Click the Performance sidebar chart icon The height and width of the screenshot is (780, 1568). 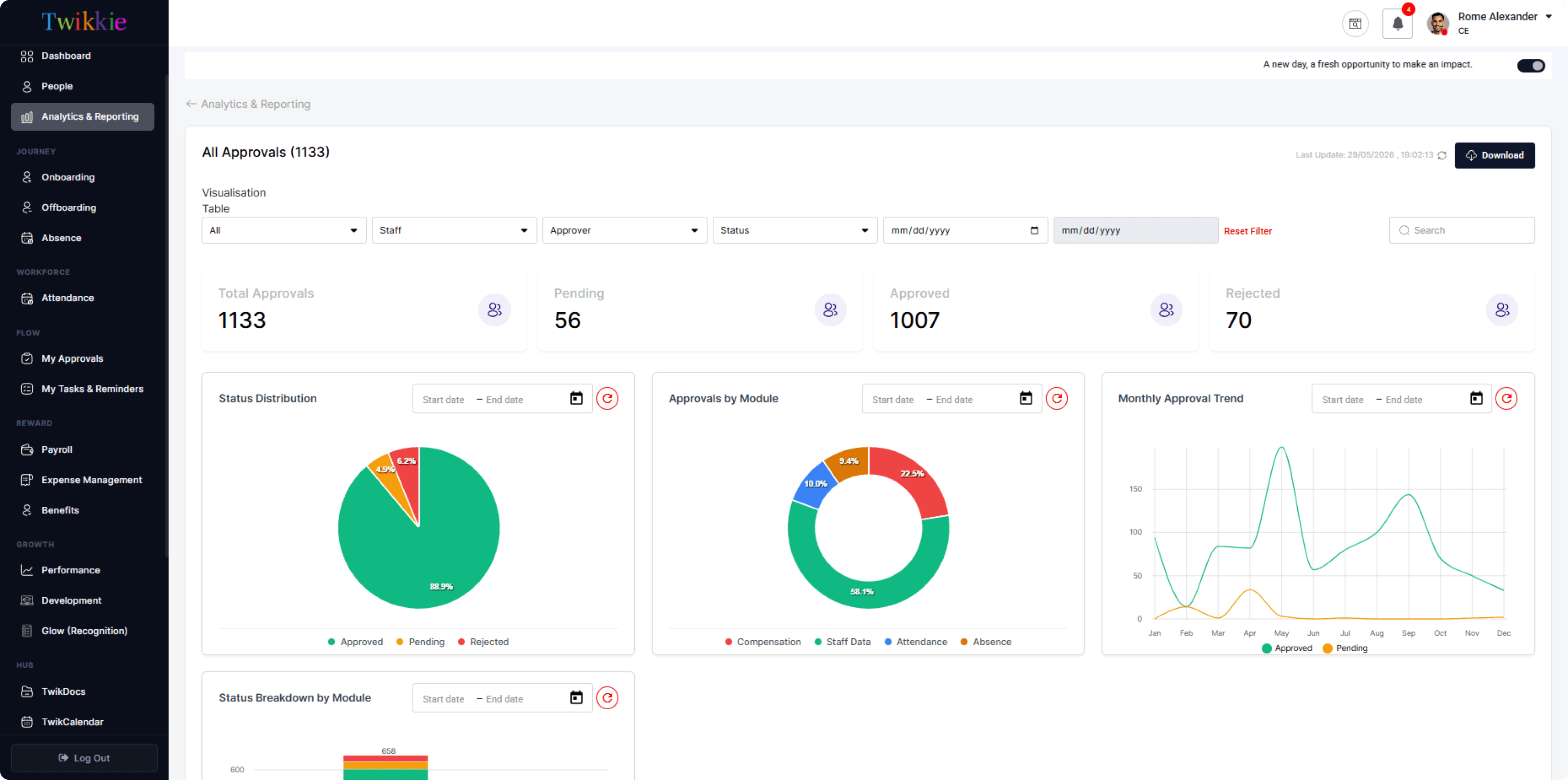tap(27, 570)
